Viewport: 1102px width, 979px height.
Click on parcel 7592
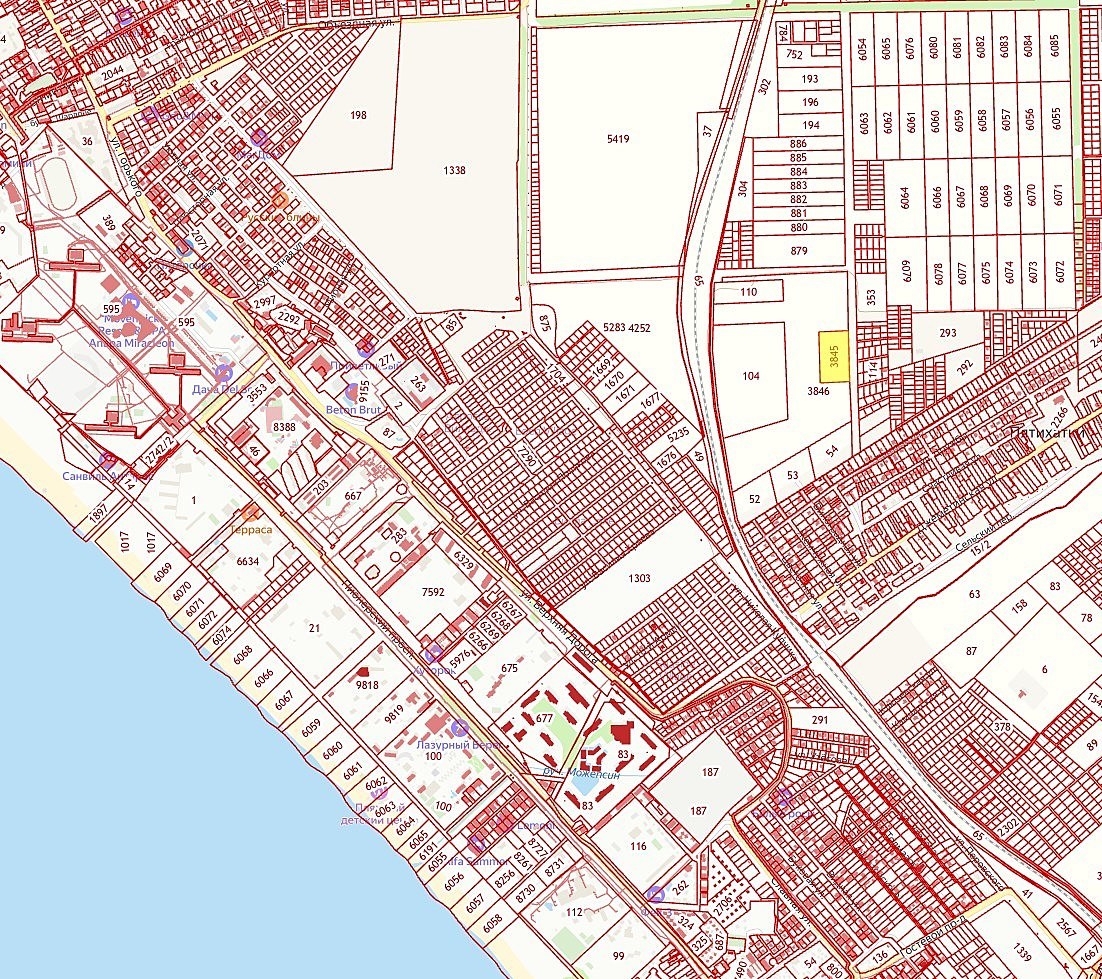coord(433,592)
